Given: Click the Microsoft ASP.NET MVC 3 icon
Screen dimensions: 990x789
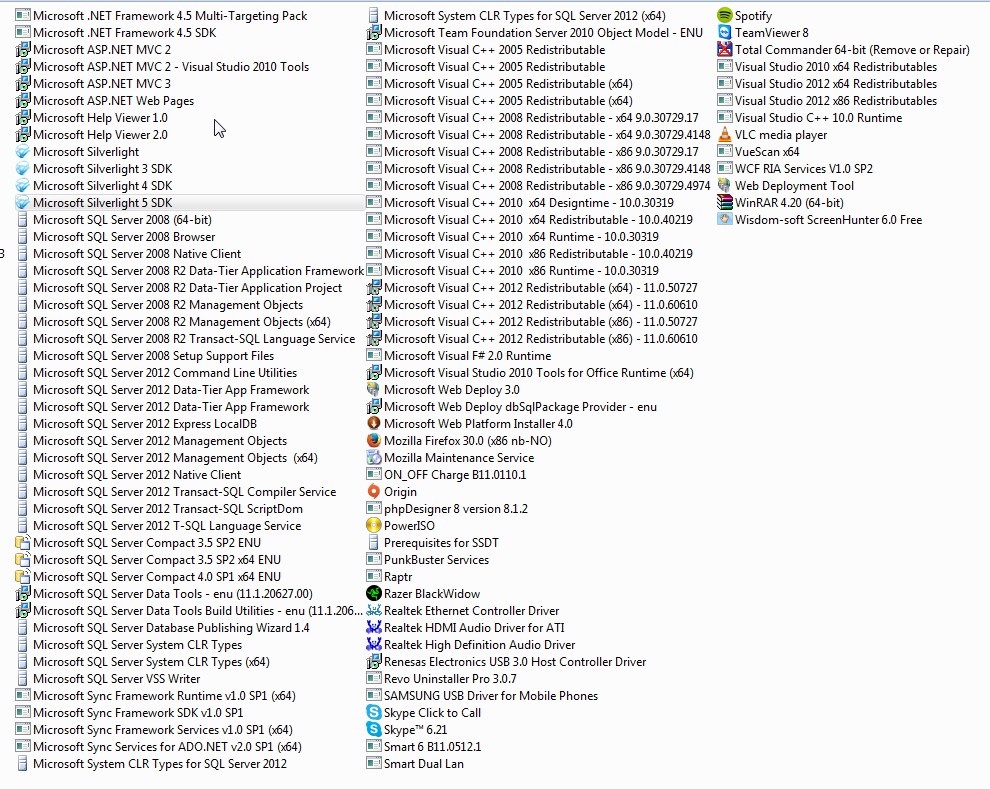Looking at the screenshot, I should tap(23, 83).
